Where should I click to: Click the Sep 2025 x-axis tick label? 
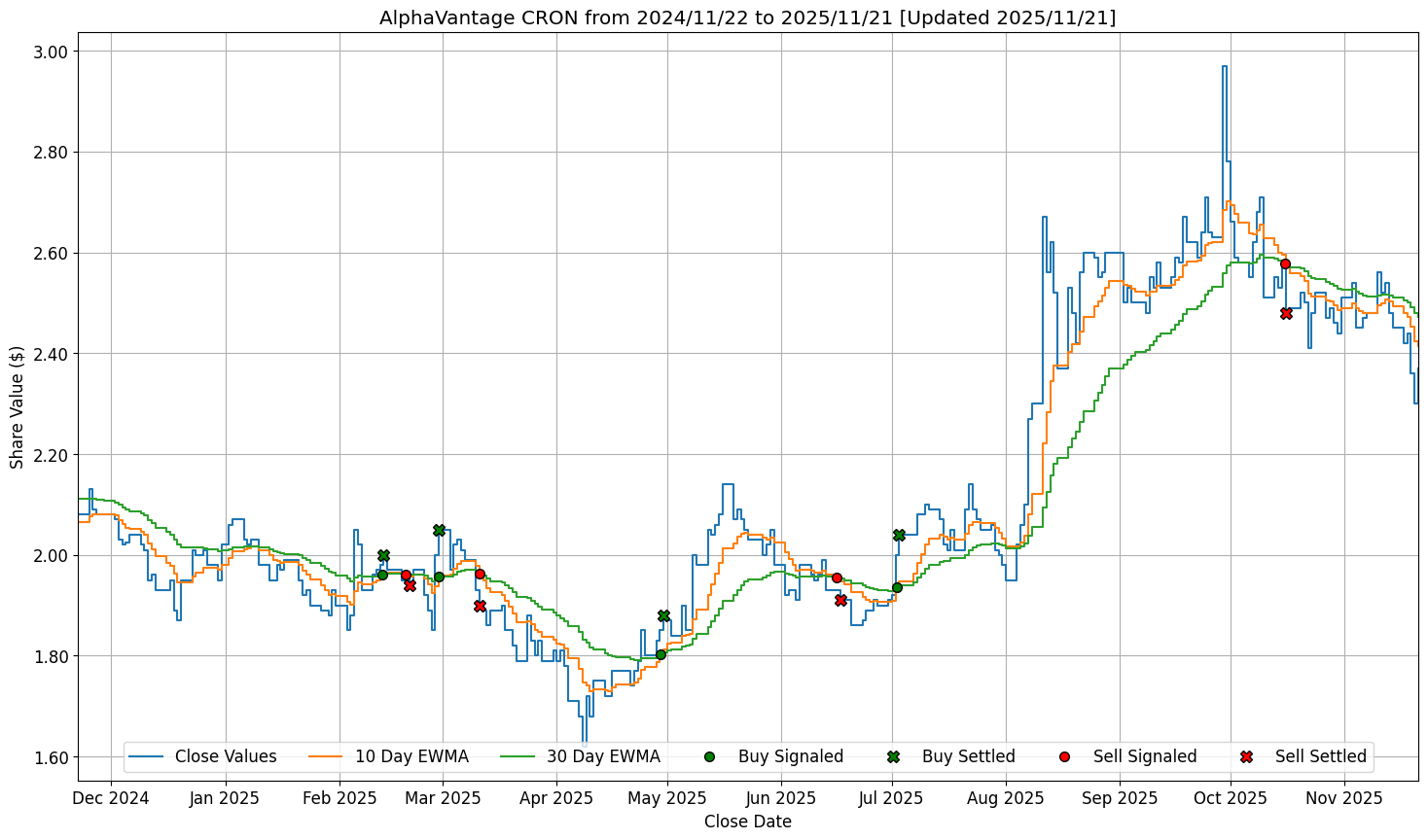[1119, 798]
